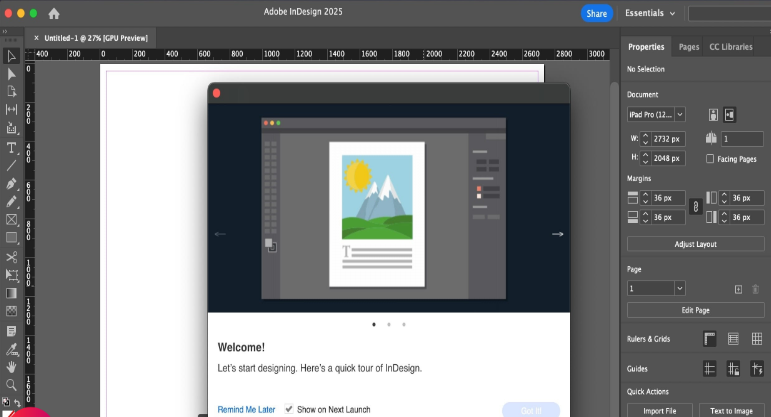The width and height of the screenshot is (771, 417).
Task: Enable the Facing Pages checkbox
Action: [710, 159]
